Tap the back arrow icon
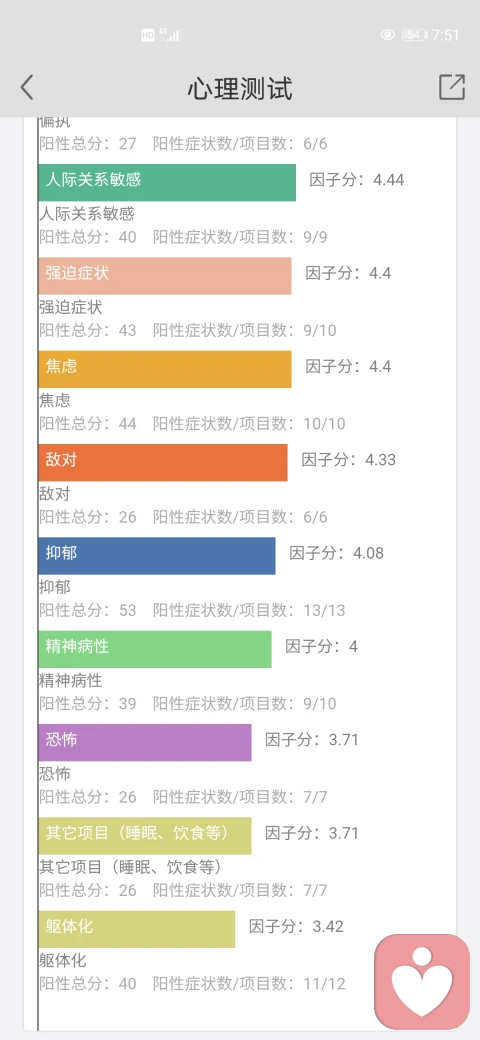Screen dimensions: 480x1040 [x=27, y=88]
